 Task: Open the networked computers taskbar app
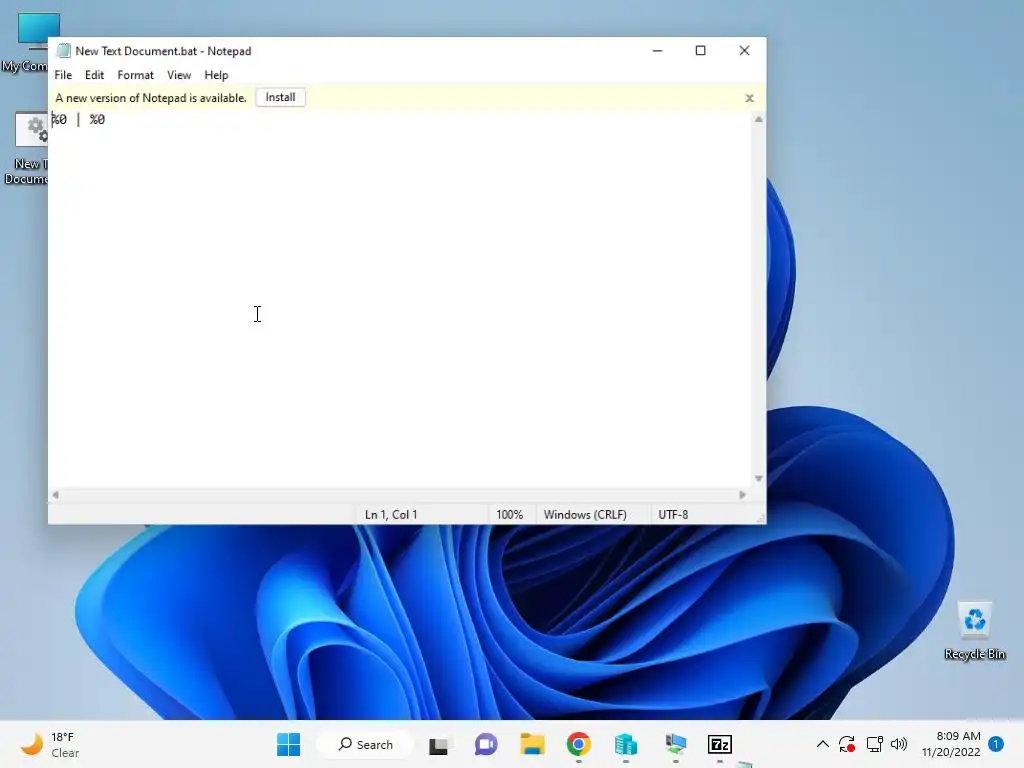click(x=675, y=744)
